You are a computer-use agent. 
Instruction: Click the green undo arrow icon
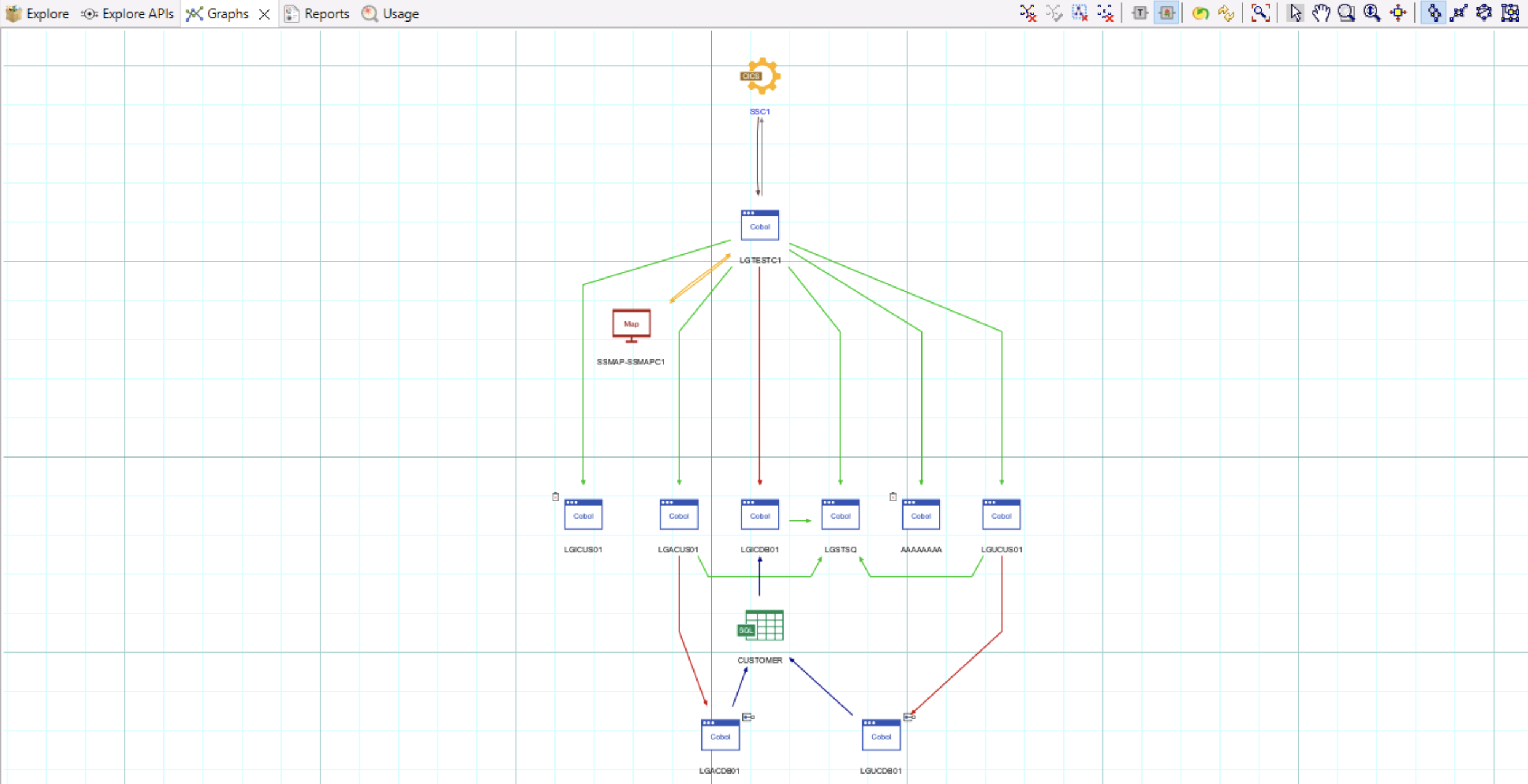click(1200, 13)
